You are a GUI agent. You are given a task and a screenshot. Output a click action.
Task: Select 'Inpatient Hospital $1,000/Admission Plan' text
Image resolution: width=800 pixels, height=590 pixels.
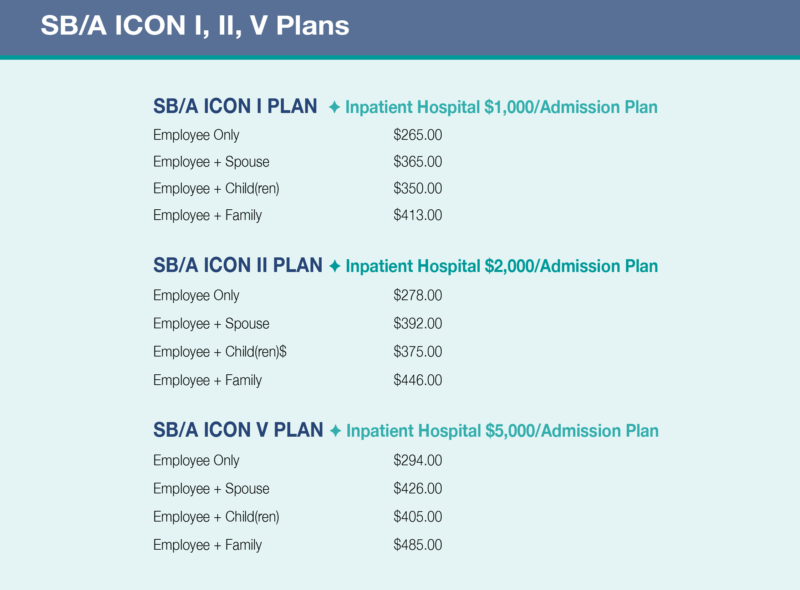(x=501, y=107)
